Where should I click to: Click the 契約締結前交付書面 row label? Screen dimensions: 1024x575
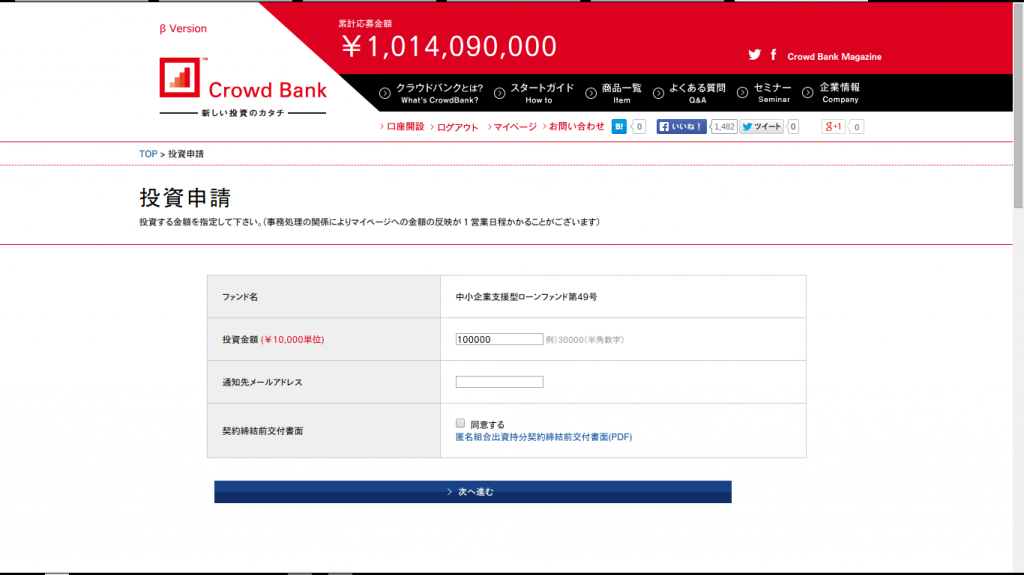coord(263,431)
